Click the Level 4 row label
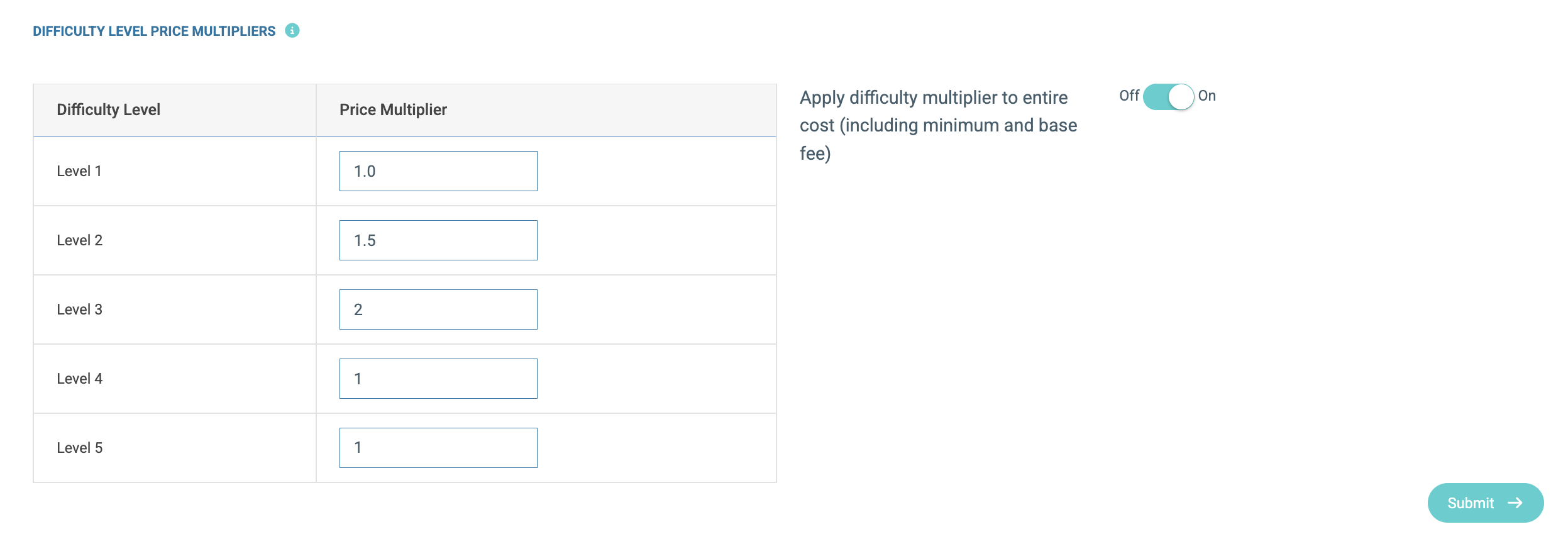Image resolution: width=1568 pixels, height=551 pixels. point(79,379)
